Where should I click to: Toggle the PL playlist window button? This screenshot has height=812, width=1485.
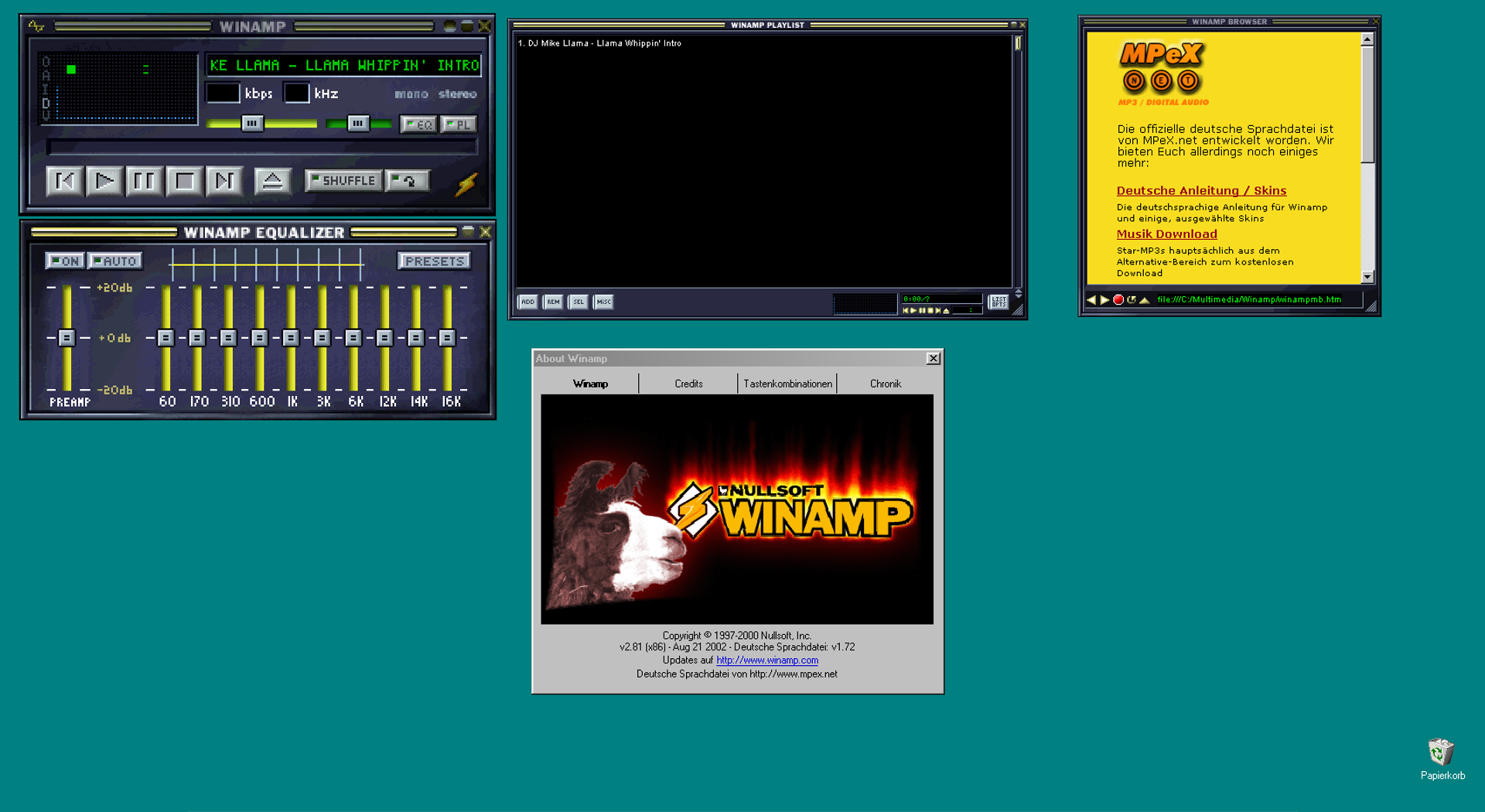tap(459, 125)
